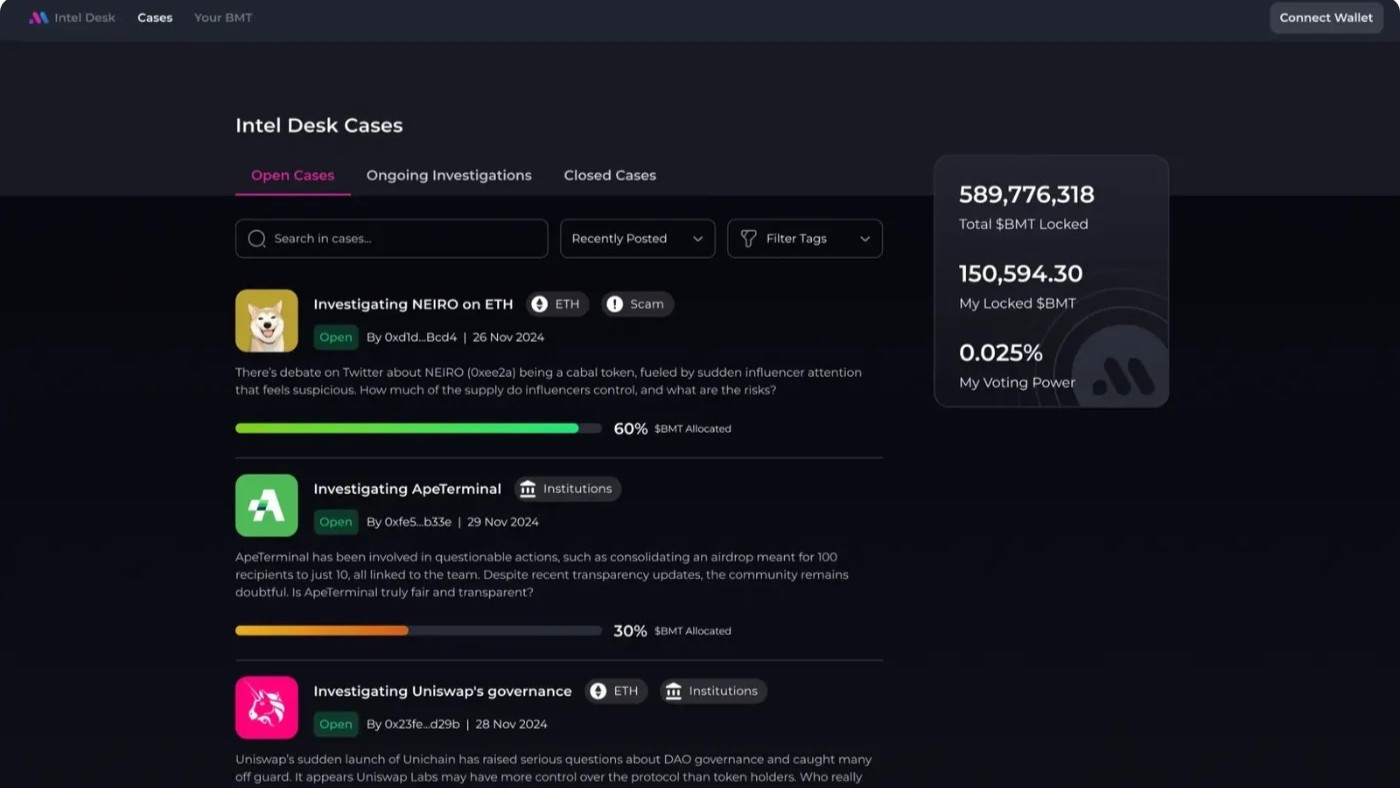Click the 30% allocated label
The image size is (1400, 788).
coord(672,631)
